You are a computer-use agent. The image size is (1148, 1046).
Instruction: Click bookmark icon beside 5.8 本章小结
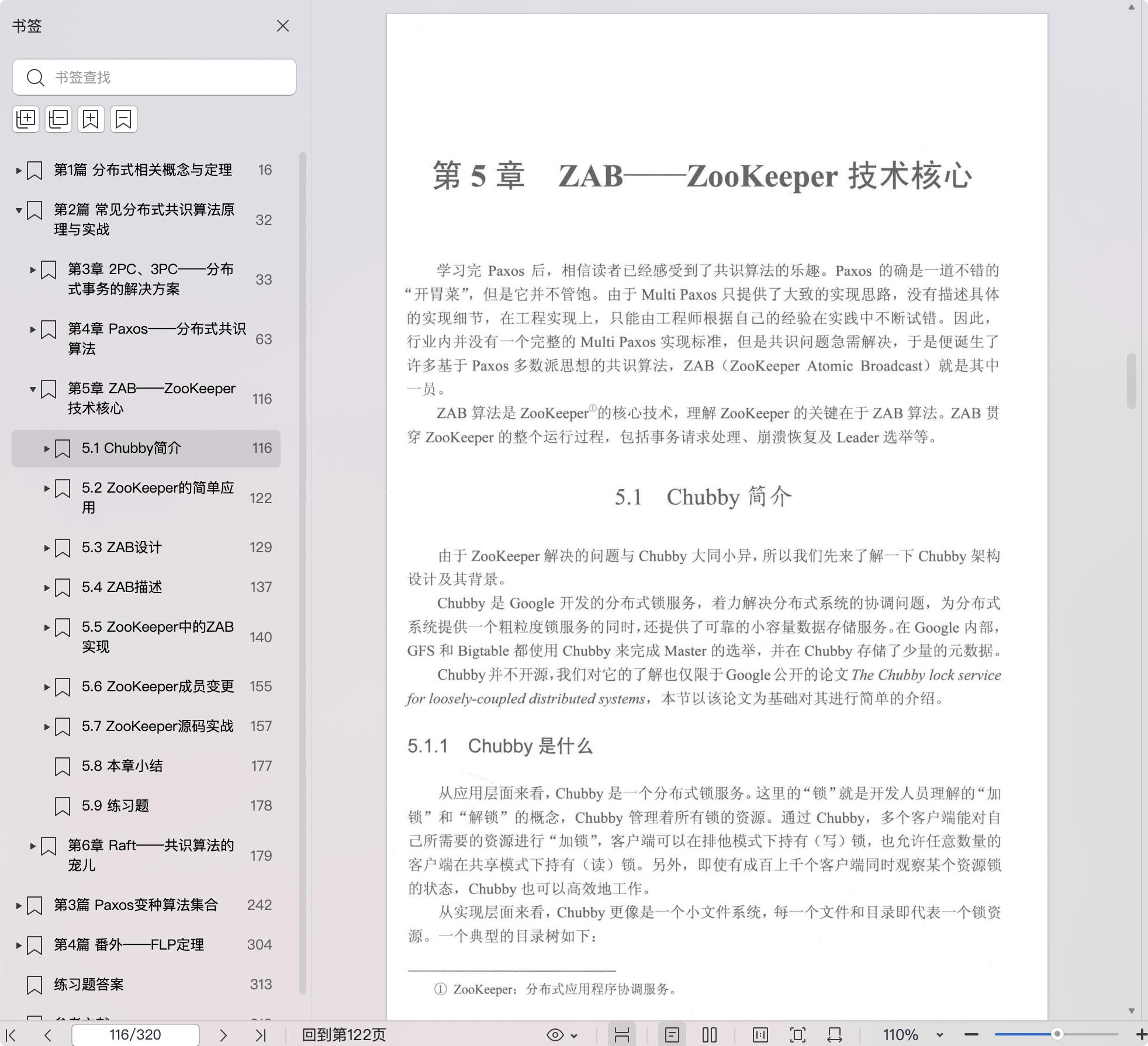tap(63, 767)
